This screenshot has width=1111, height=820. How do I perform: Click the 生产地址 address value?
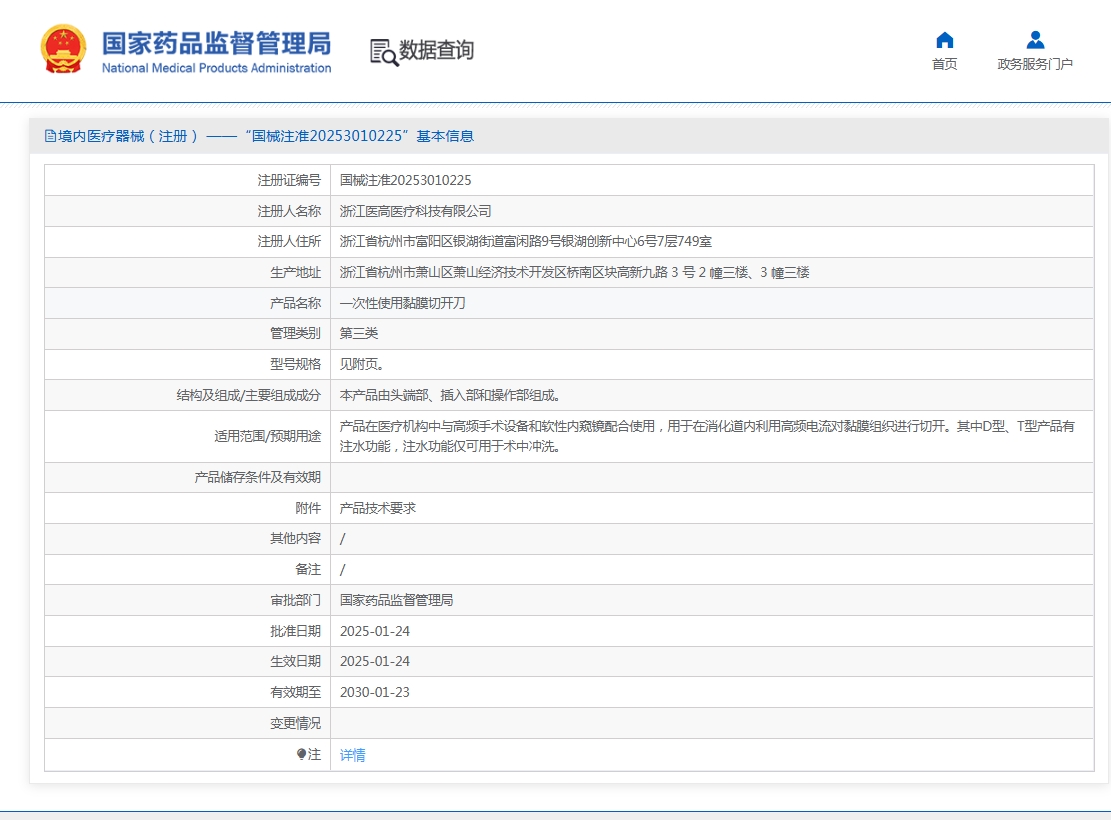(x=574, y=272)
